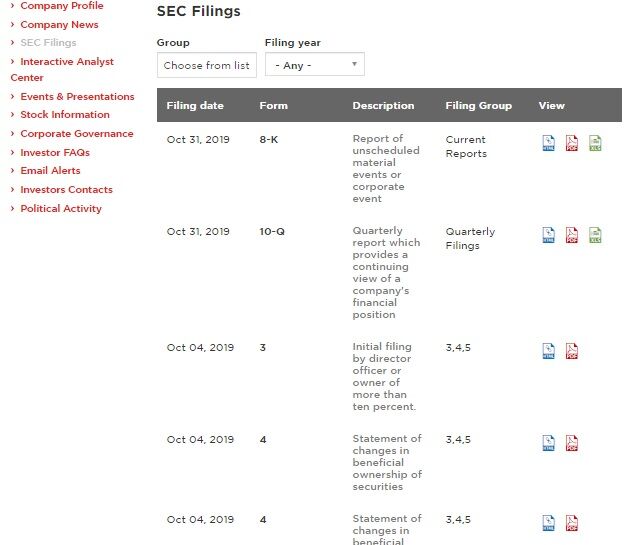Screen dimensions: 629x545
Task: Open the Political Activity page
Action: [61, 209]
